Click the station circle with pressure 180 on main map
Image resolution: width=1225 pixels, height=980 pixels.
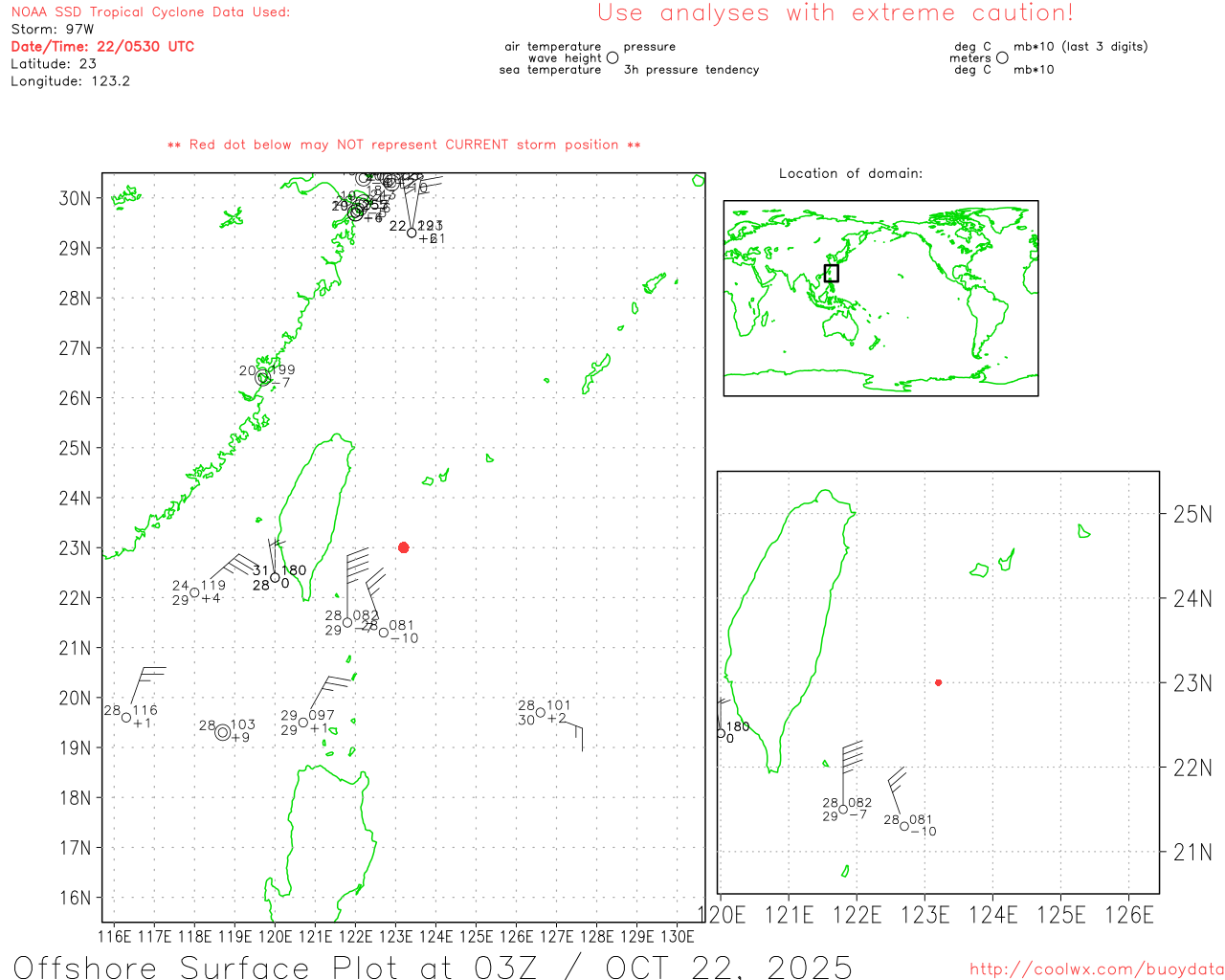pyautogui.click(x=275, y=577)
